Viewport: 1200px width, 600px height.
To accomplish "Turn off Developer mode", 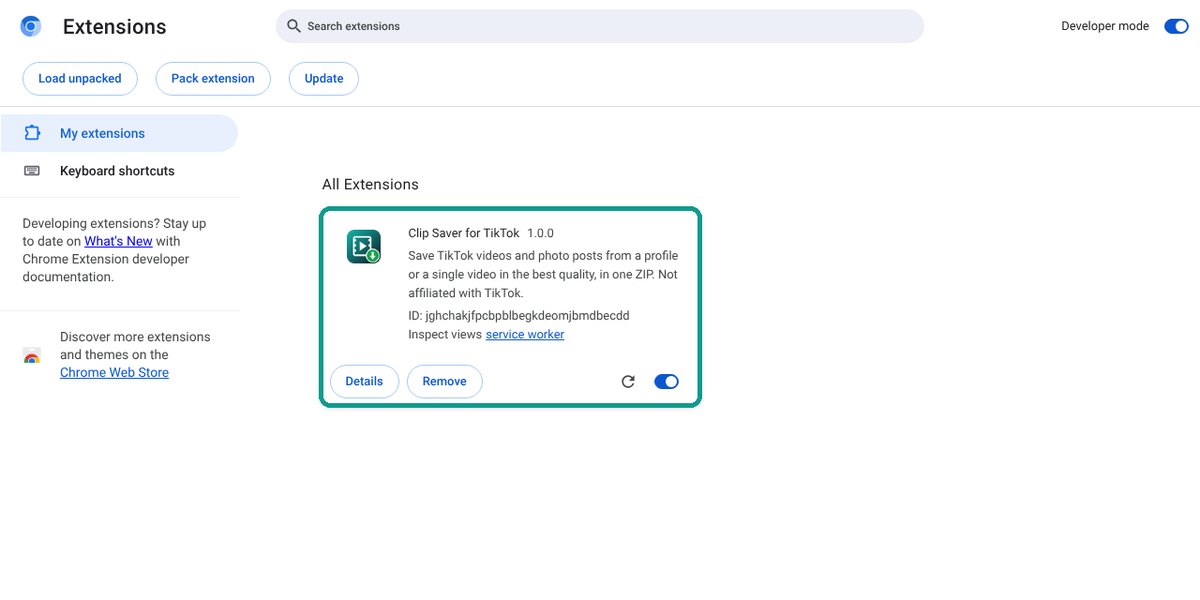I will click(x=1176, y=26).
